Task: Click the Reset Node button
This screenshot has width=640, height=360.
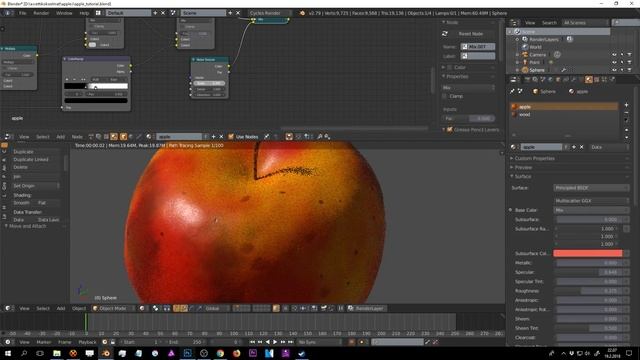Action: coord(471,34)
